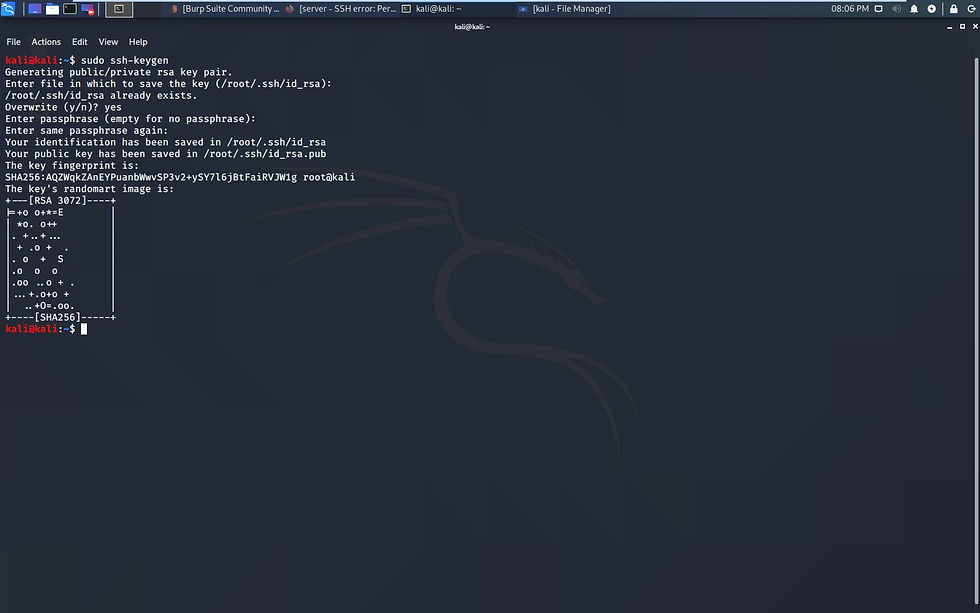Viewport: 980px width, 613px height.
Task: Open the Edit menu
Action: pos(79,42)
